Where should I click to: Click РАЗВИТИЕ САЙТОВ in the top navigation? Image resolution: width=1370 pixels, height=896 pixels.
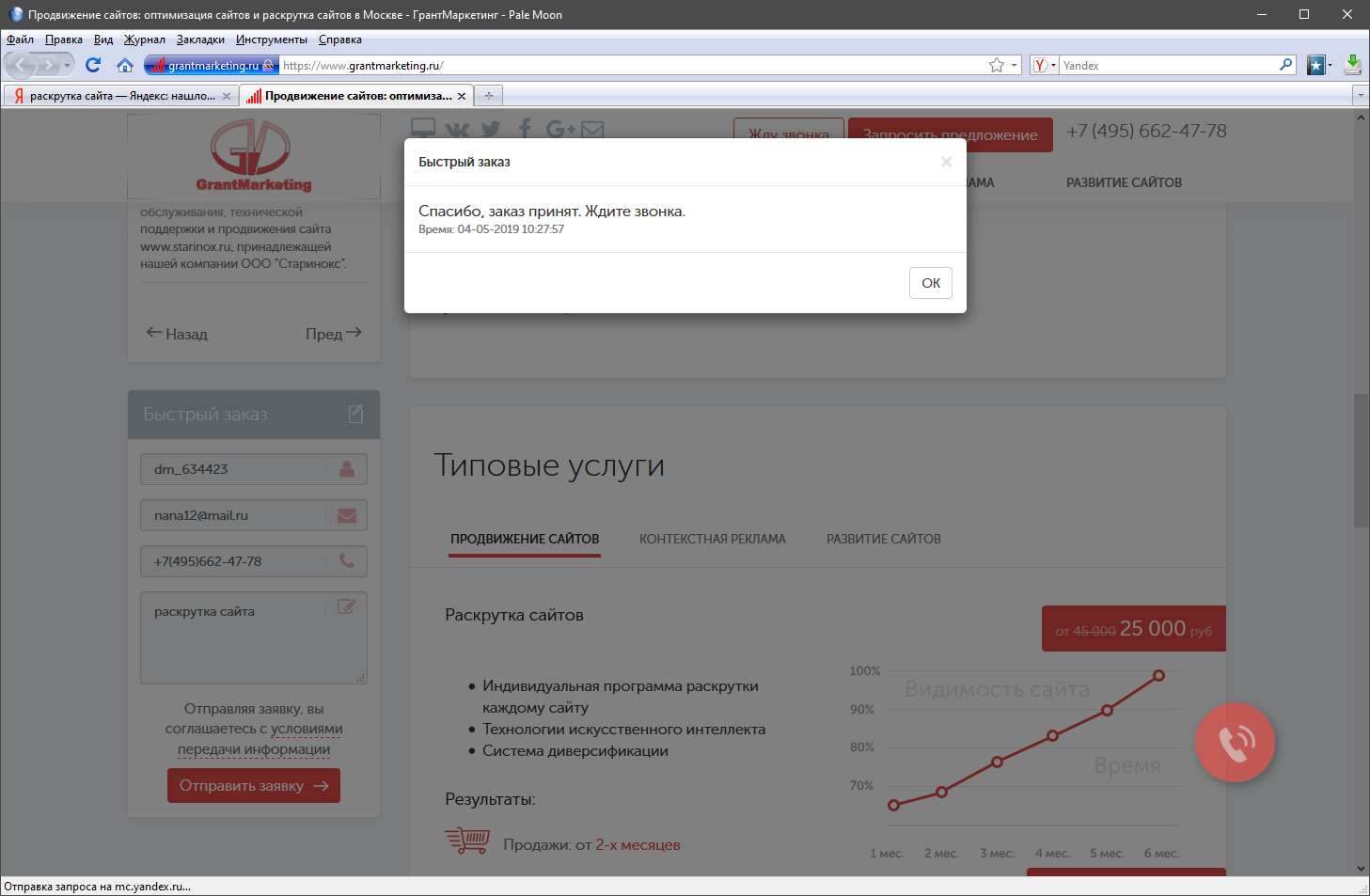click(1124, 182)
